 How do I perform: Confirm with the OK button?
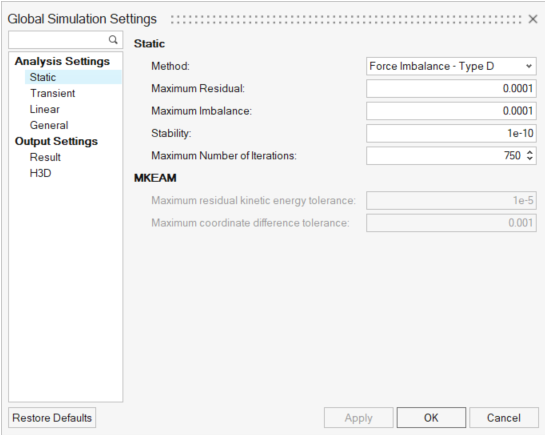(x=431, y=418)
